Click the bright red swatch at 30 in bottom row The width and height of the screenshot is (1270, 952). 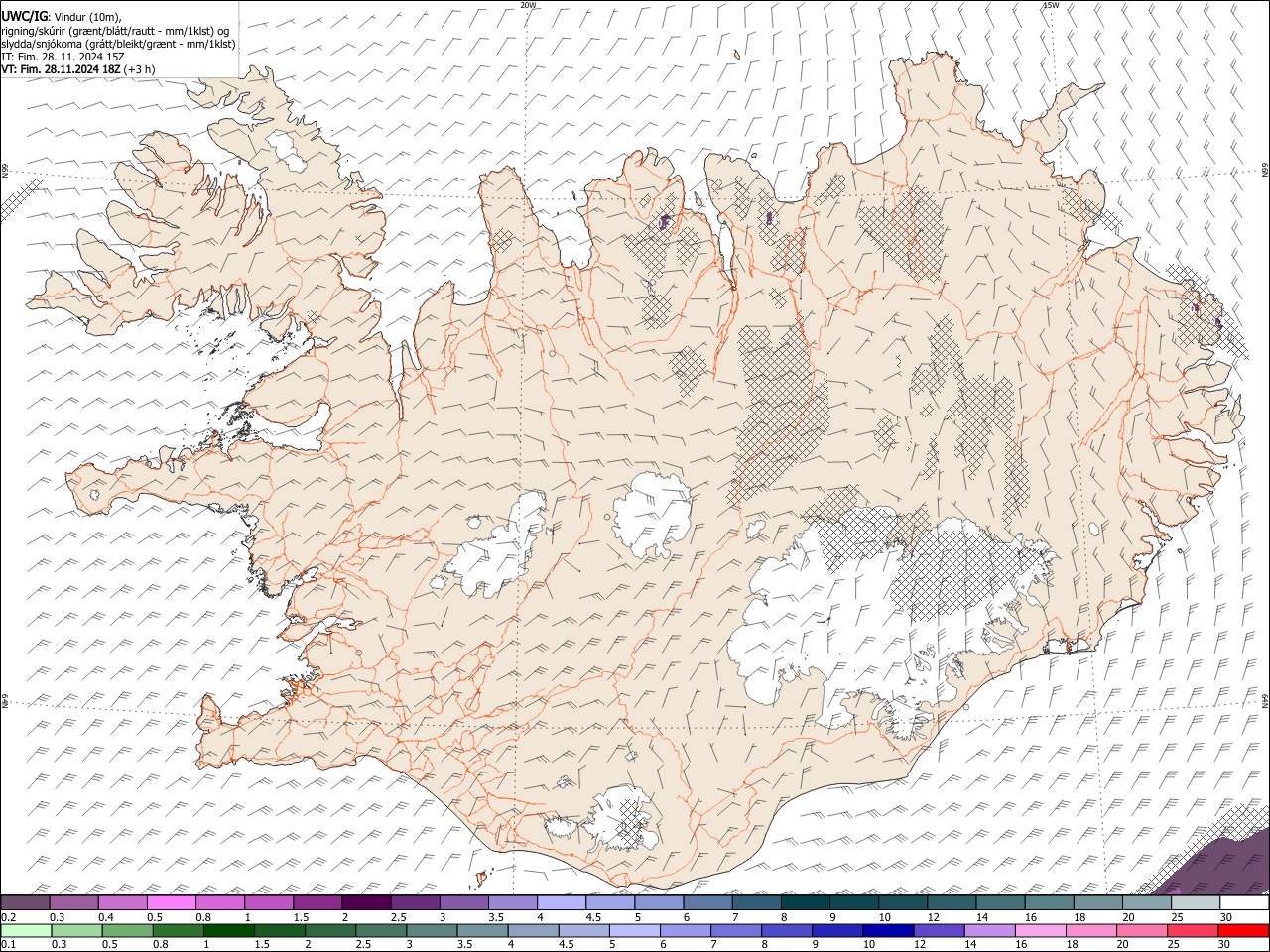click(x=1243, y=930)
